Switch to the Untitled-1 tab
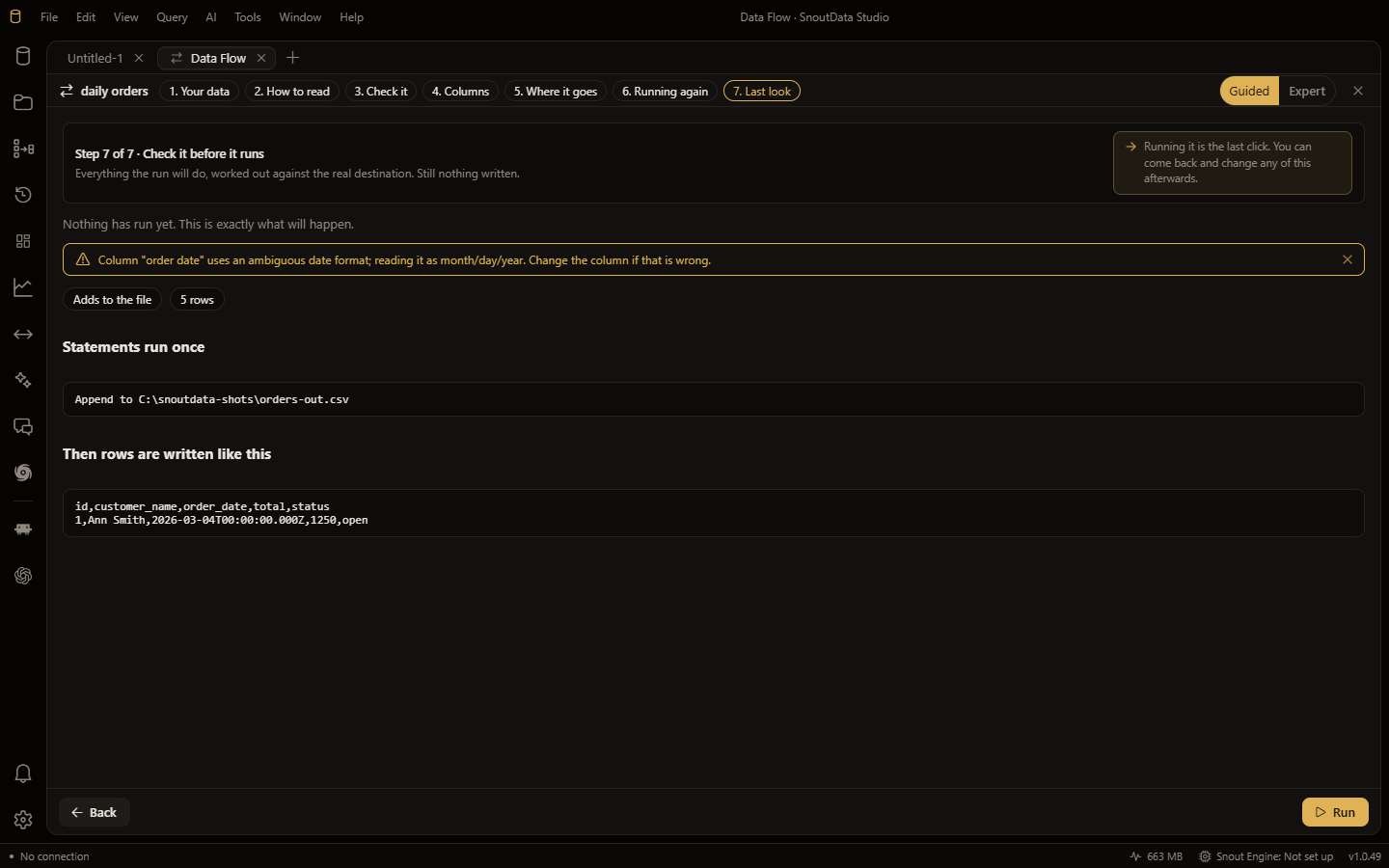This screenshot has width=1389, height=868. tap(95, 58)
